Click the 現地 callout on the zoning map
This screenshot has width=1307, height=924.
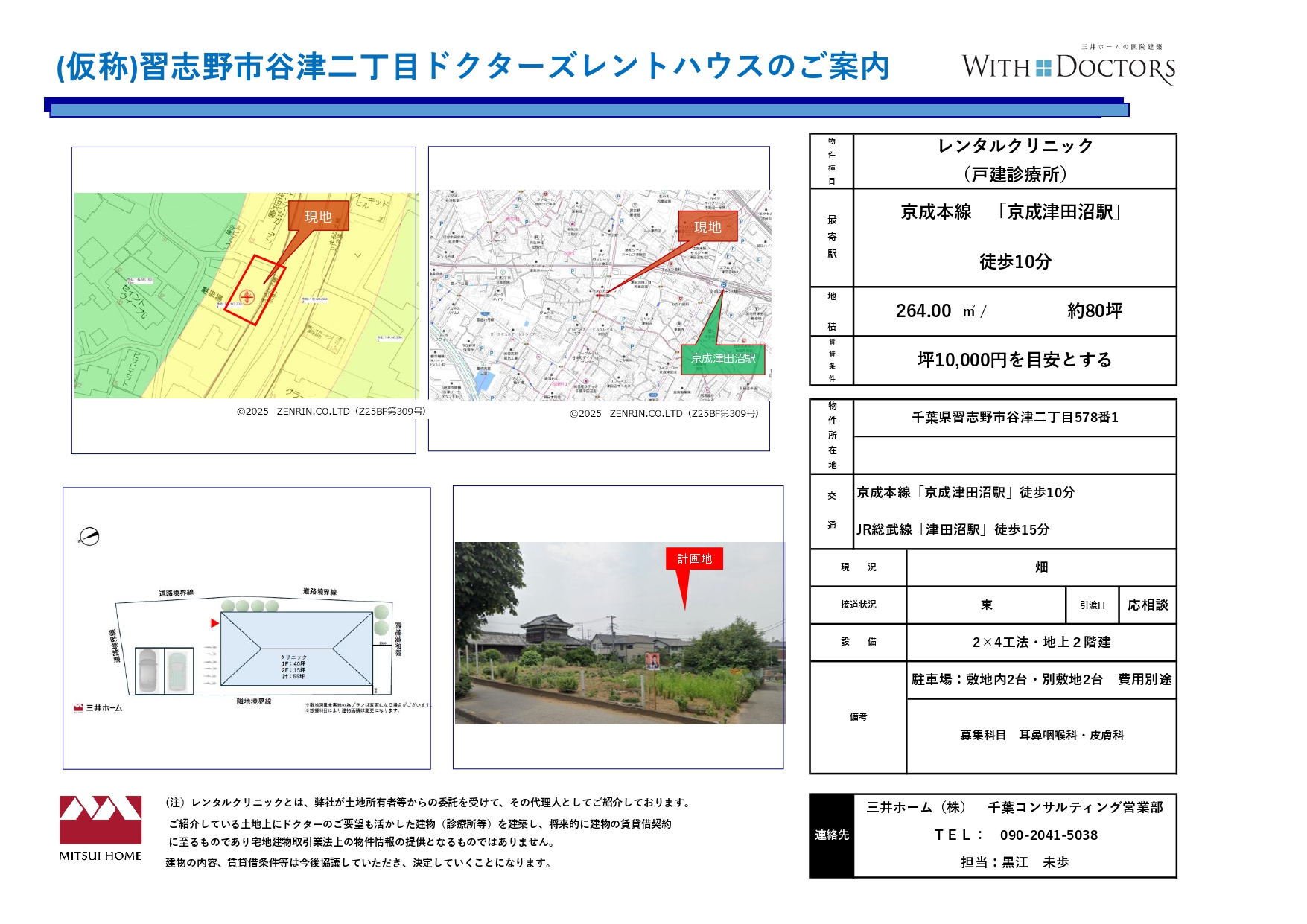tap(318, 216)
